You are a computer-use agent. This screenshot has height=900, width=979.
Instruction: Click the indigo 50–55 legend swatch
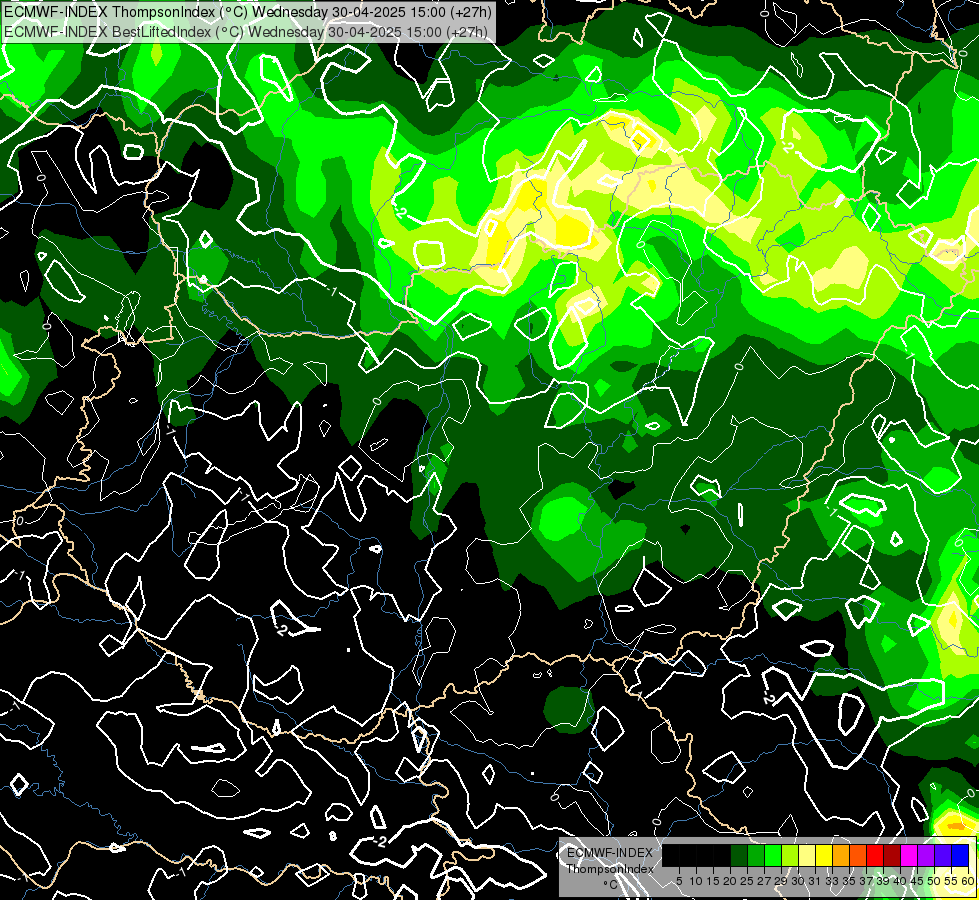(x=943, y=856)
